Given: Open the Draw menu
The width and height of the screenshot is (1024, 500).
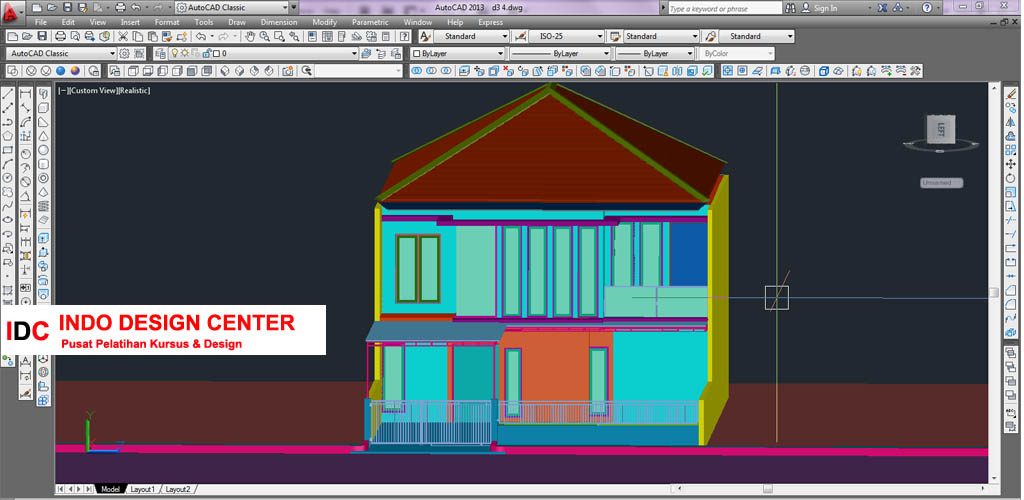Looking at the screenshot, I should (x=237, y=22).
